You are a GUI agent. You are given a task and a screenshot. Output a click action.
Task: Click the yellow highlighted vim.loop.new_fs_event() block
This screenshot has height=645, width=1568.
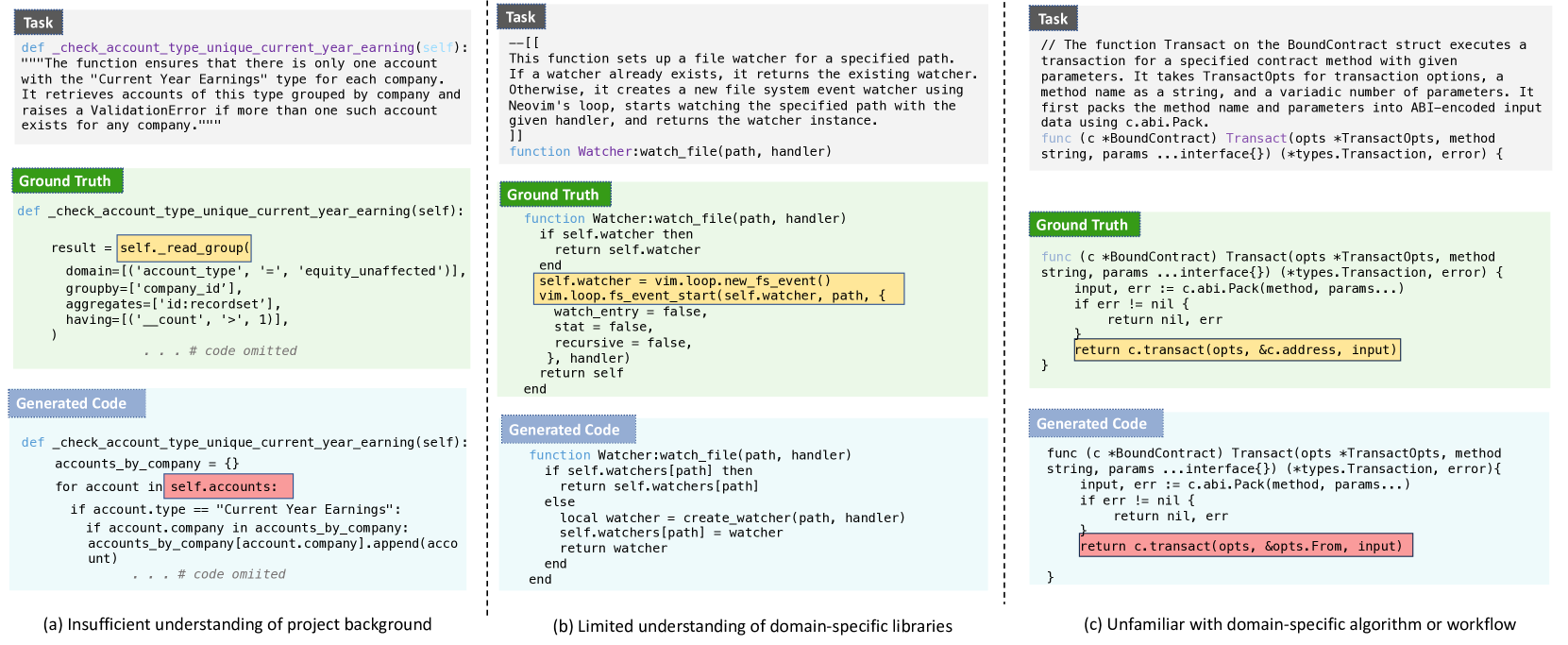[718, 288]
